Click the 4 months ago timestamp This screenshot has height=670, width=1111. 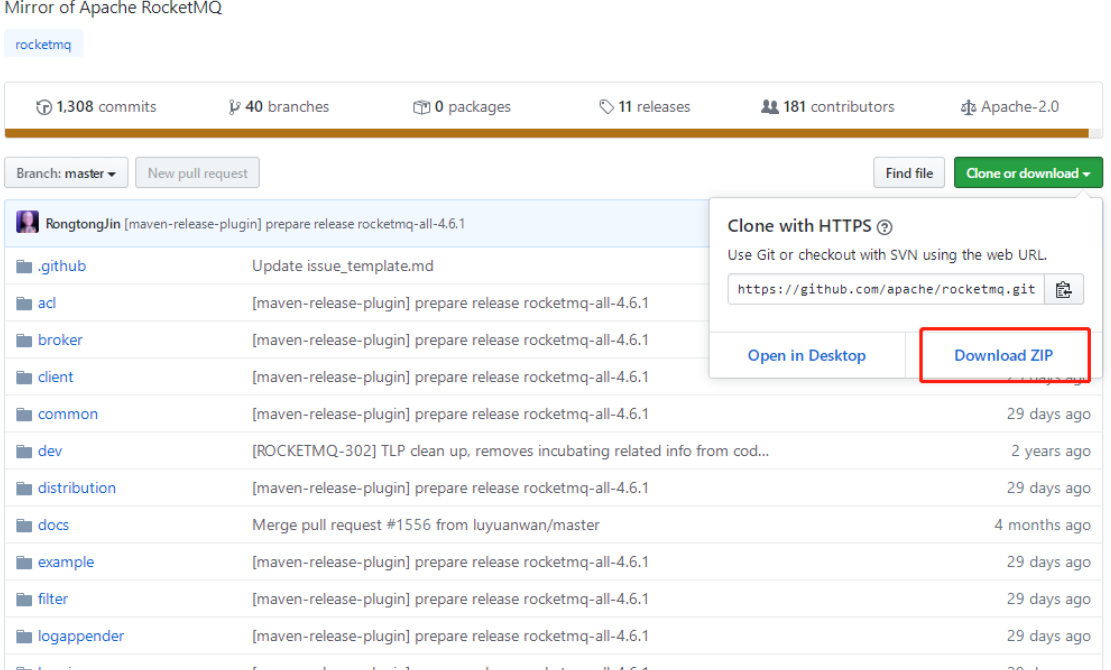coord(1042,525)
